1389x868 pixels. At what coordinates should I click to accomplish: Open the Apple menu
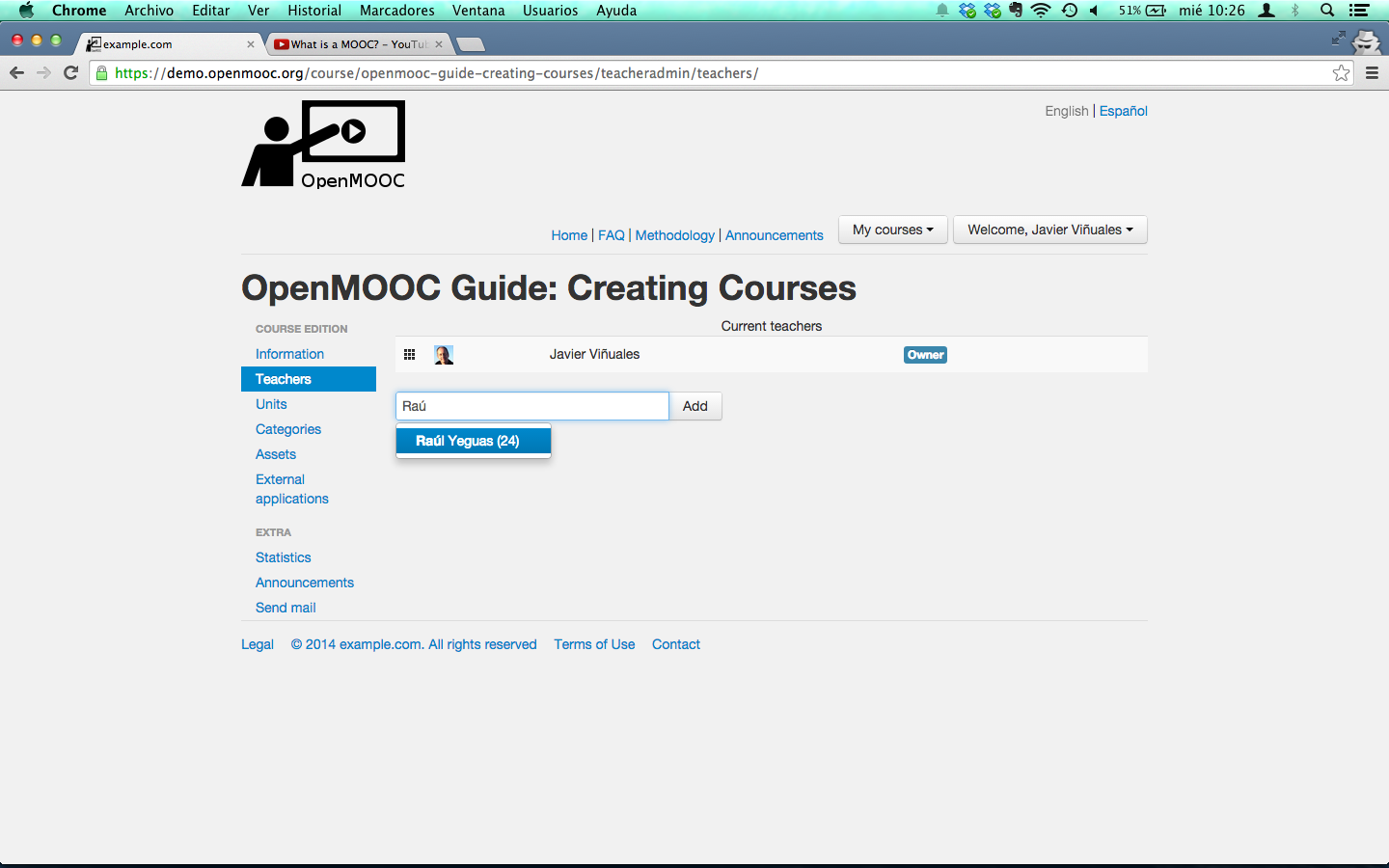tap(26, 11)
